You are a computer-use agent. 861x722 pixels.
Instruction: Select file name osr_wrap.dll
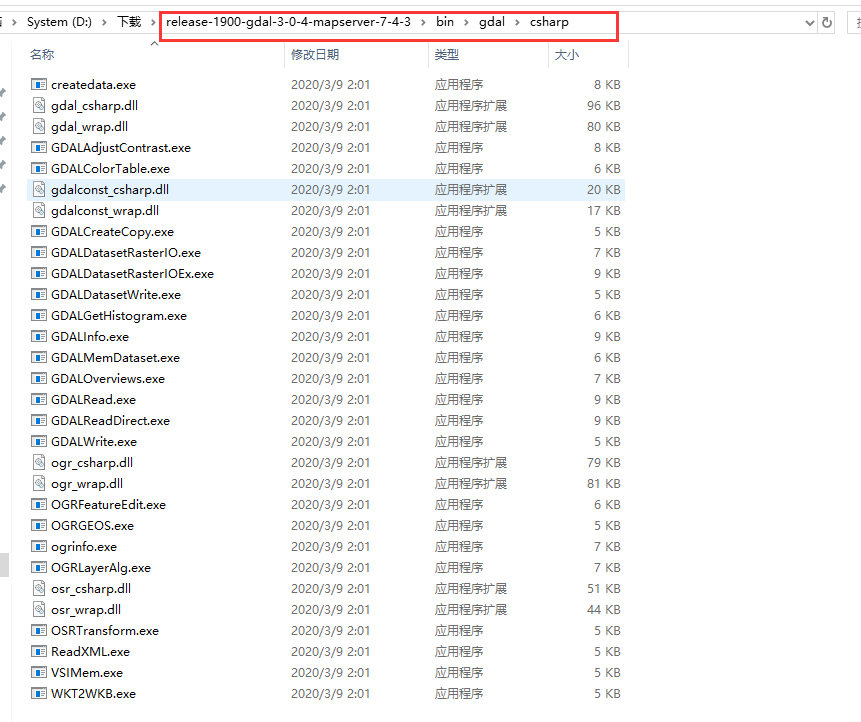pos(86,609)
